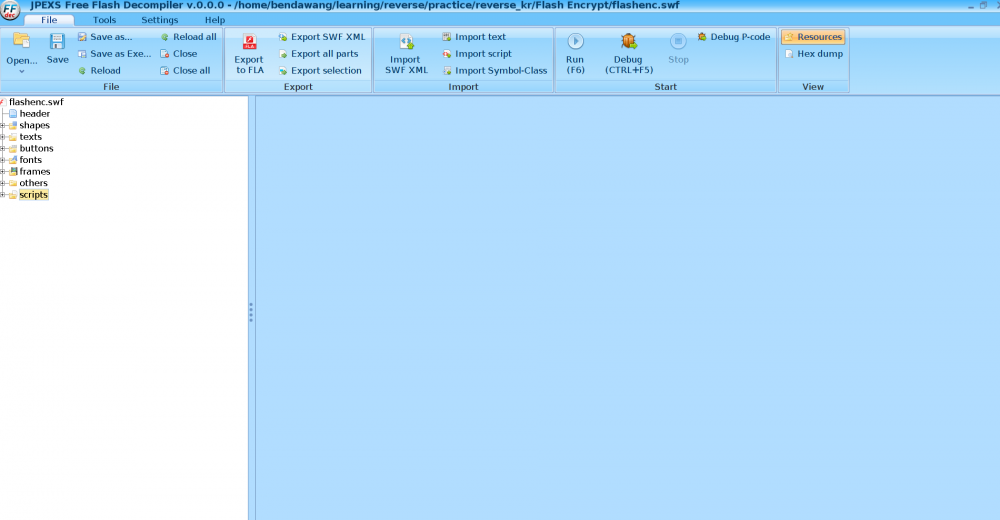Select the fonts tree label
Viewport: 1000px width, 520px height.
click(x=31, y=160)
